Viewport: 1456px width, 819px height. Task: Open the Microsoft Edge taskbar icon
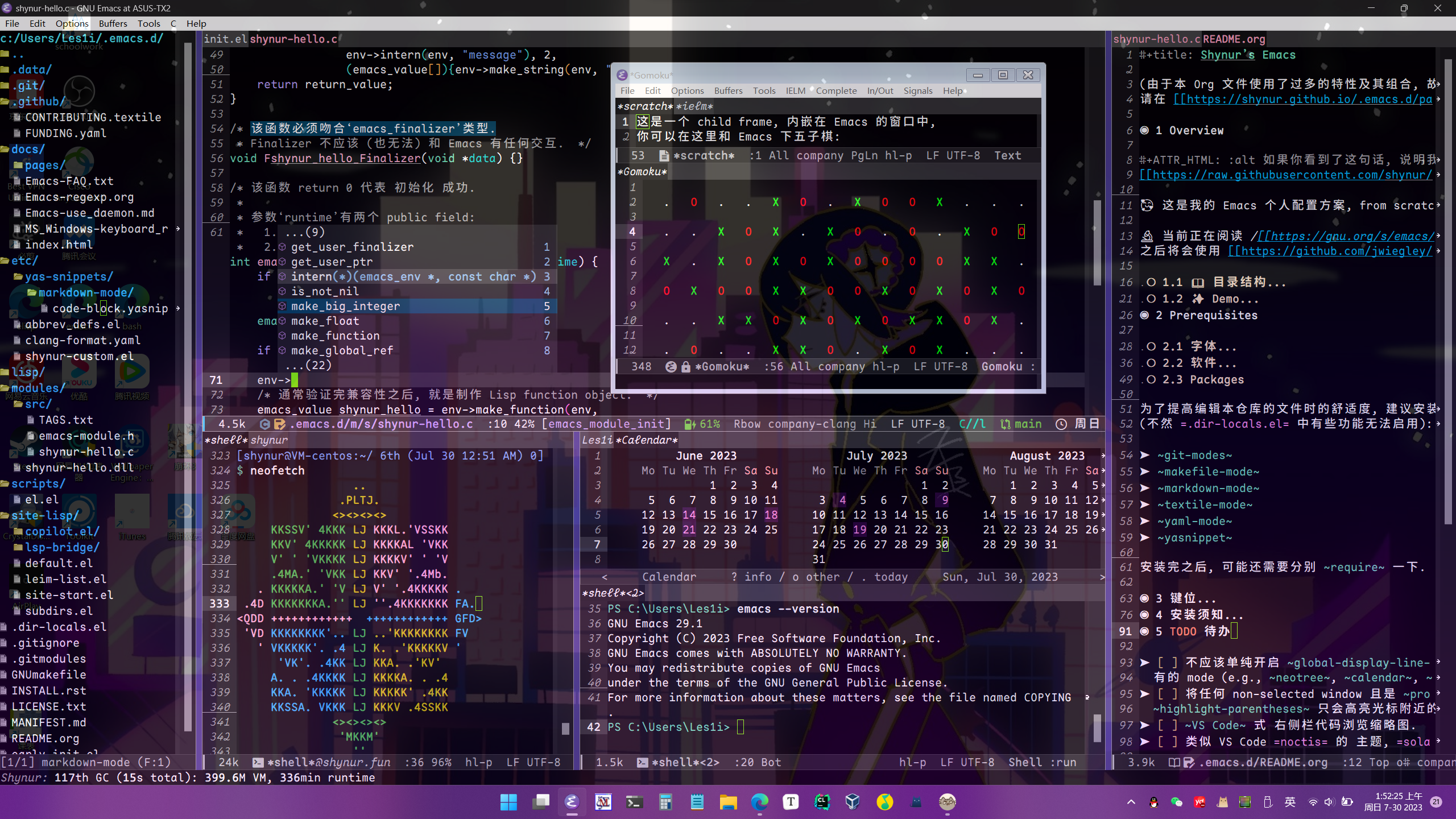tap(759, 802)
